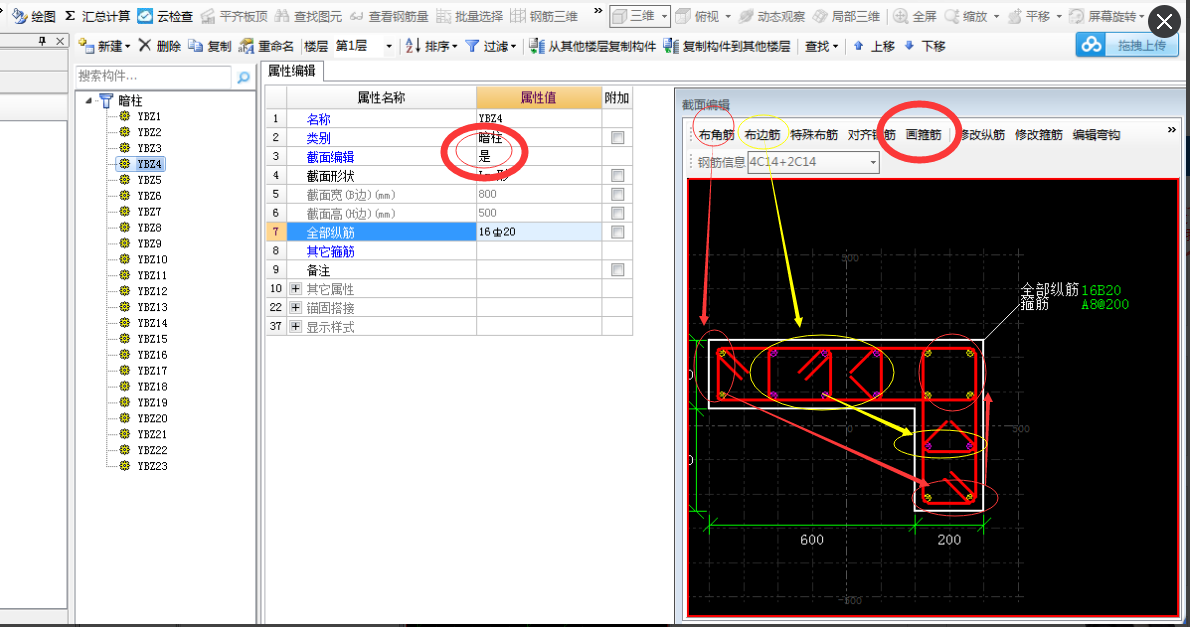Click 名称 property link
Screen dimensions: 1190x627
pos(319,119)
